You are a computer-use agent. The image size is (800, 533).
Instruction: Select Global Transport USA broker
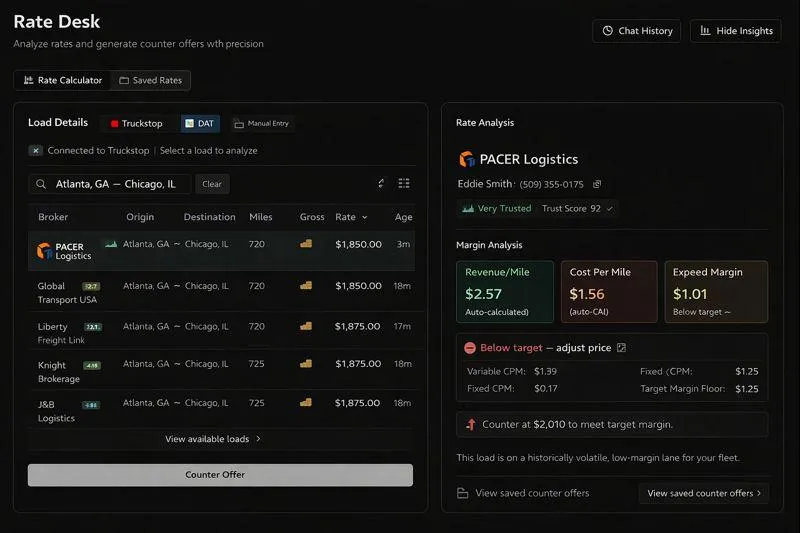[x=67, y=293]
